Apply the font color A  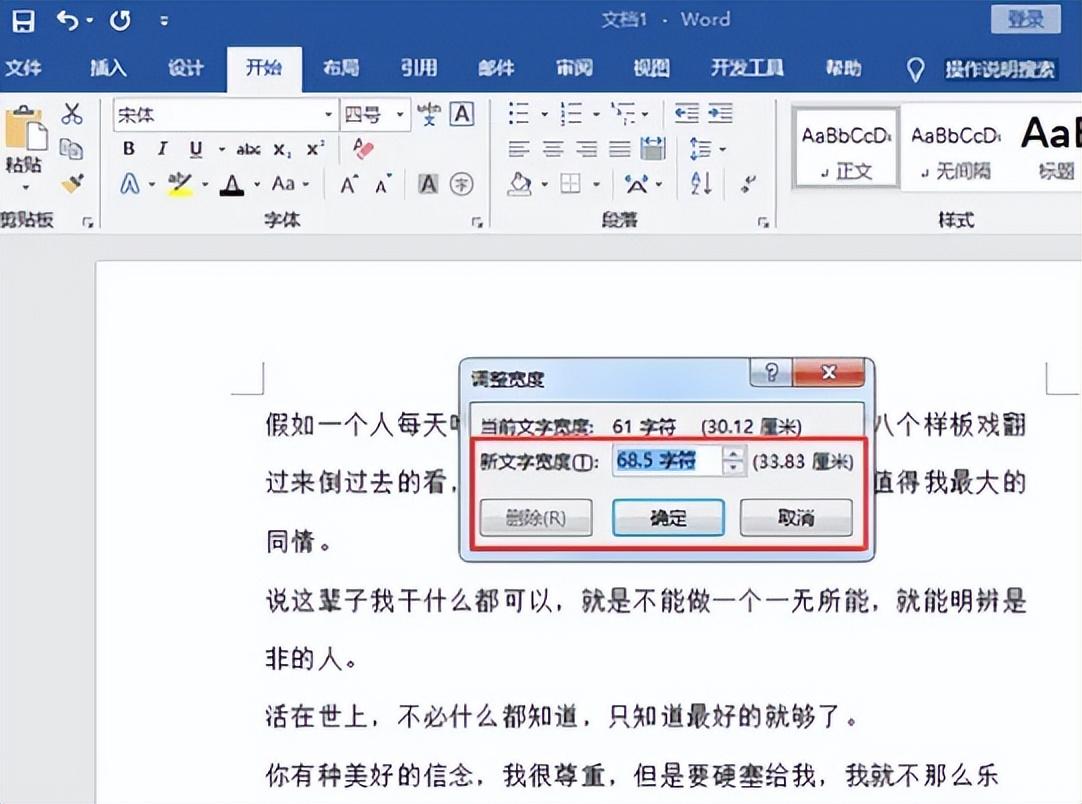(x=232, y=184)
